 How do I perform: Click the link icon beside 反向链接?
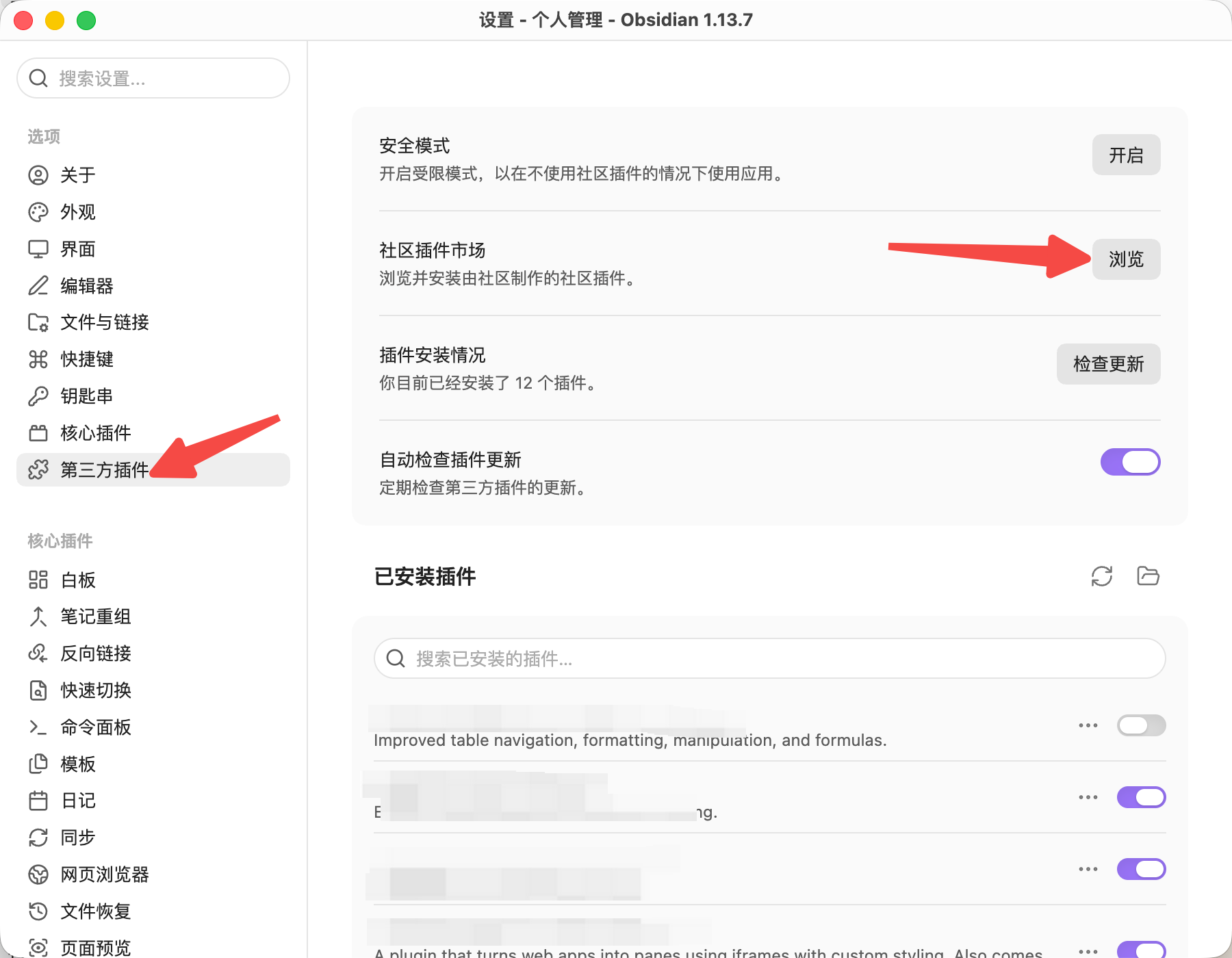coord(38,653)
